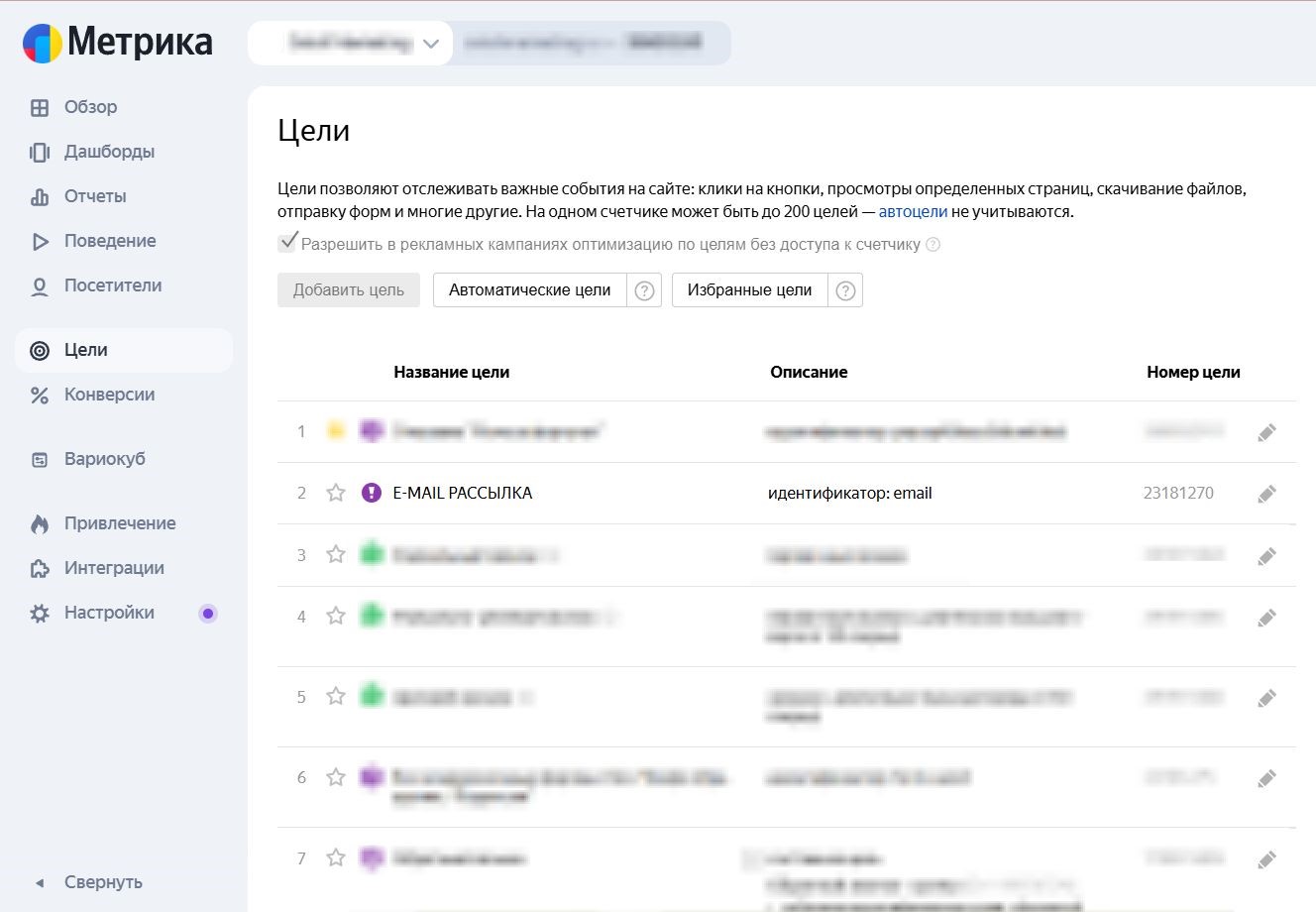Click pencil edit icon in row 4
The image size is (1316, 912).
(1266, 618)
